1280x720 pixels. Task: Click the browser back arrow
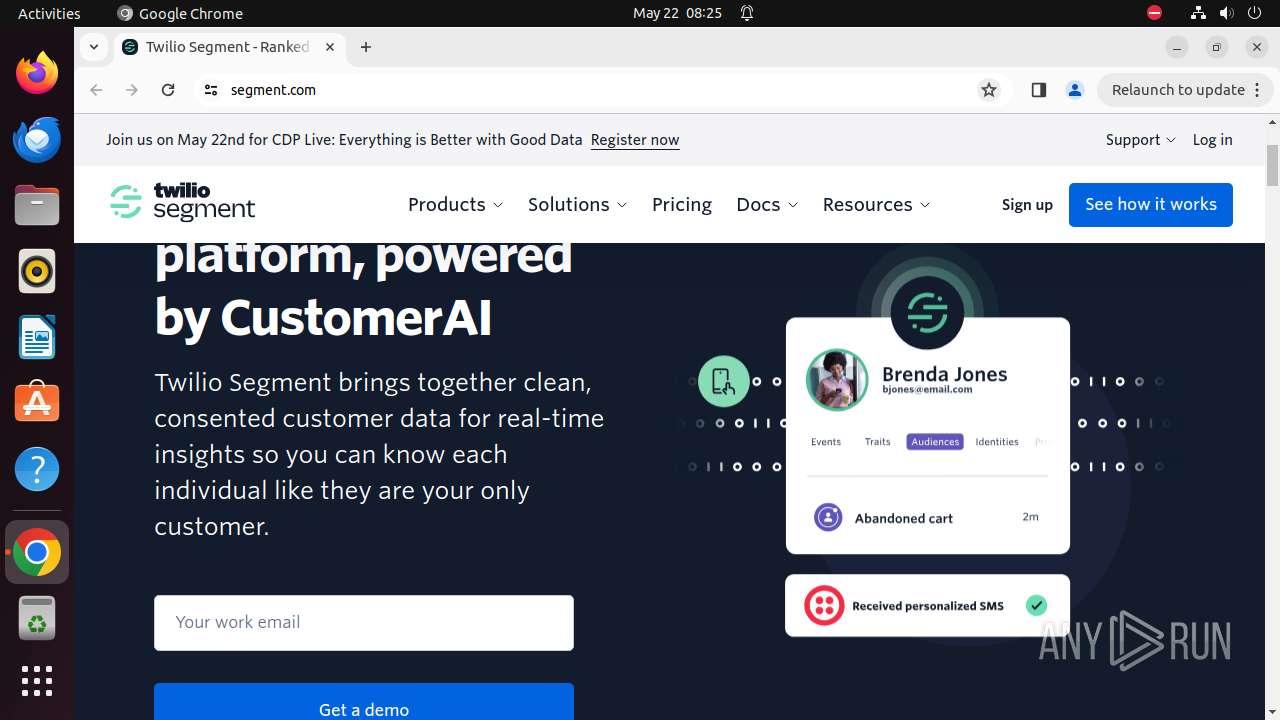(96, 90)
